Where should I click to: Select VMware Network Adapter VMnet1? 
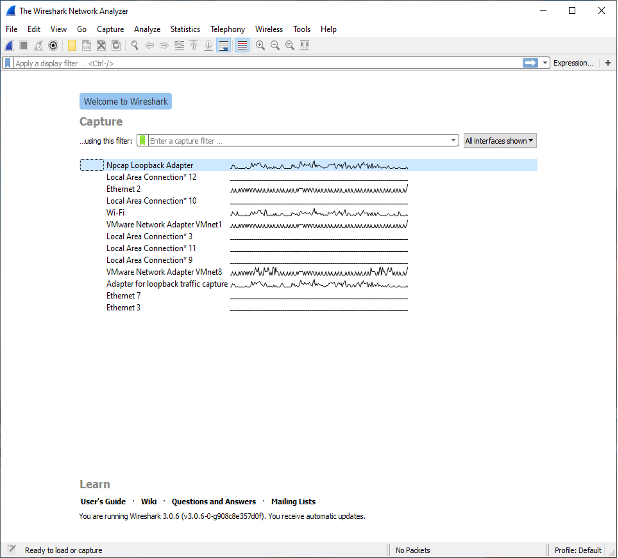[x=308, y=224]
